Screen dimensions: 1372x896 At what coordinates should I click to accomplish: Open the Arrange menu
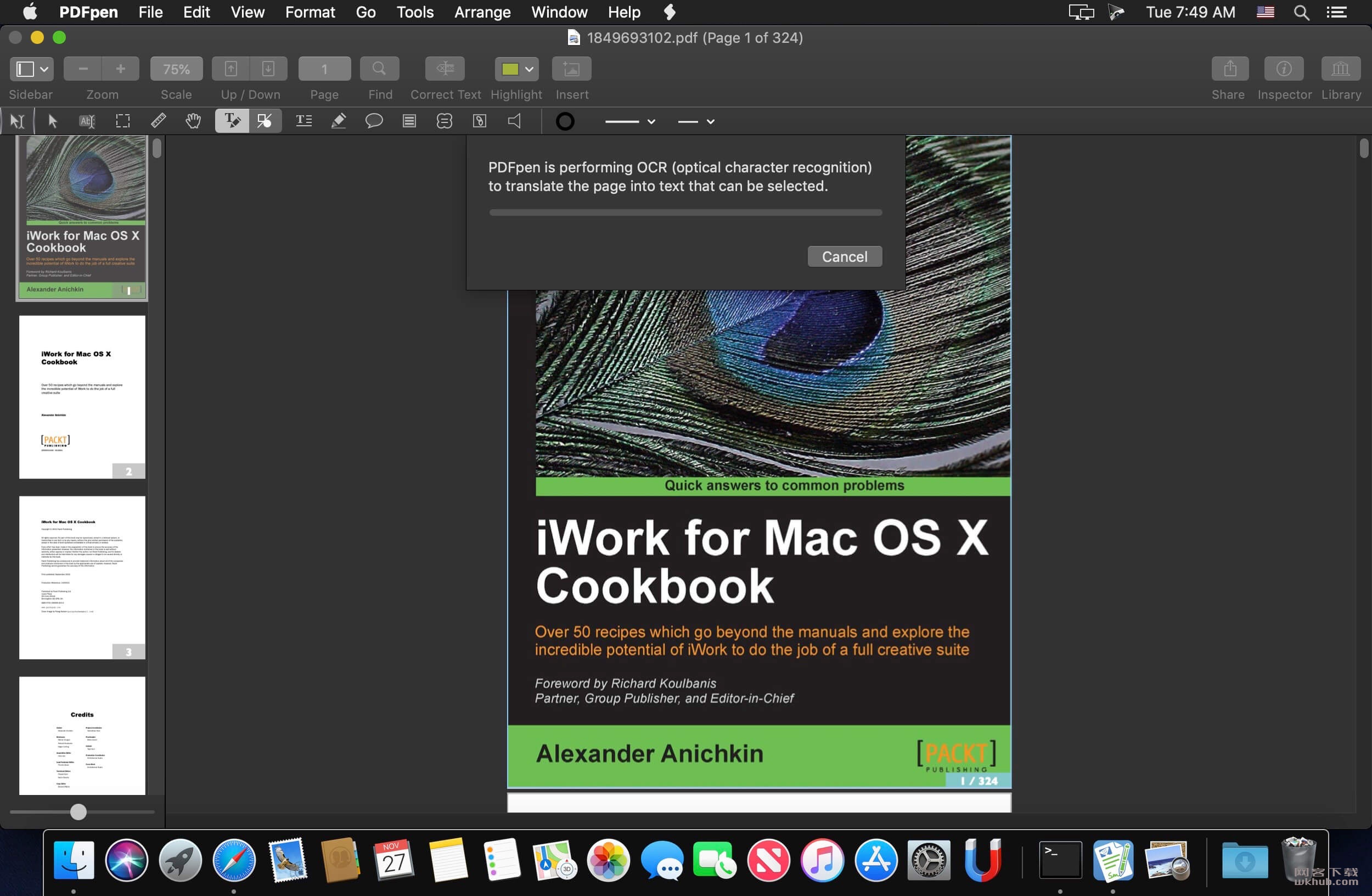[x=482, y=12]
